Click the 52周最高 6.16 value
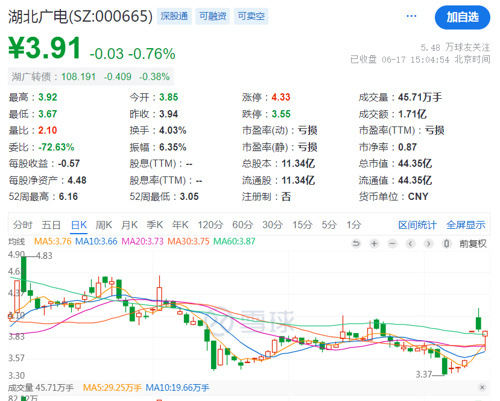Viewport: 500px width, 401px height. coord(68,197)
